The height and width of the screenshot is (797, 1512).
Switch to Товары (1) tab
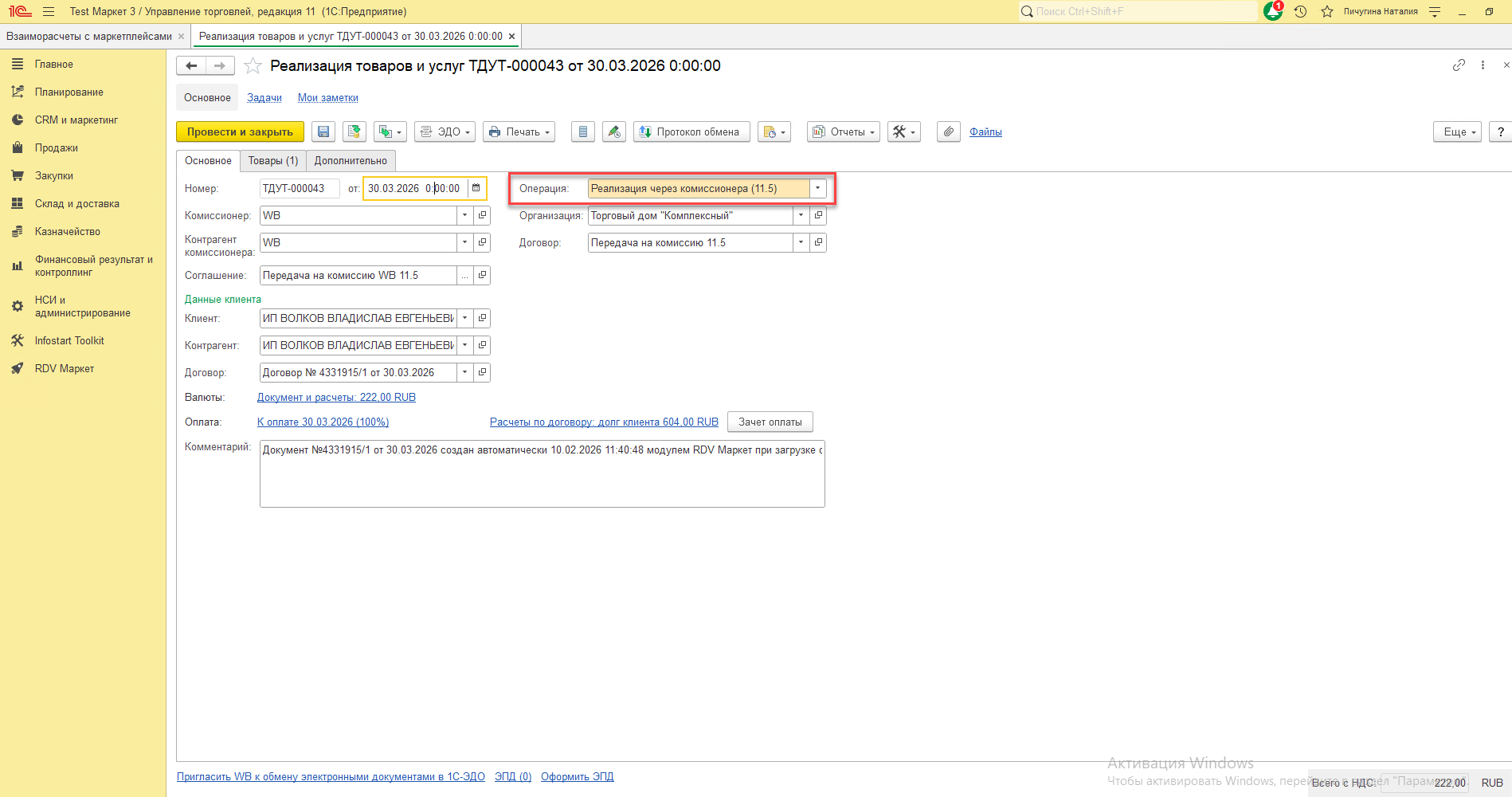coord(273,161)
